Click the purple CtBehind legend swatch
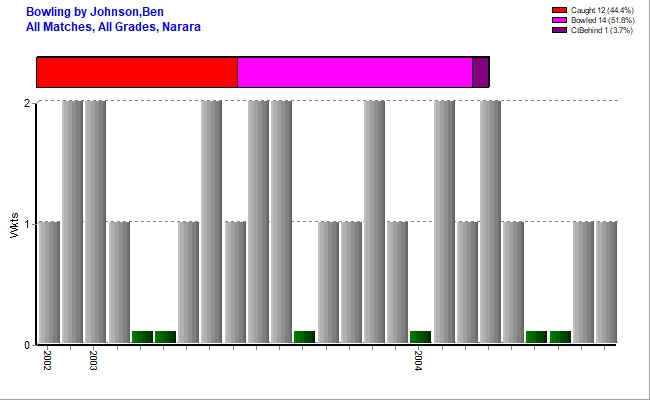This screenshot has height=400, width=650. click(559, 30)
